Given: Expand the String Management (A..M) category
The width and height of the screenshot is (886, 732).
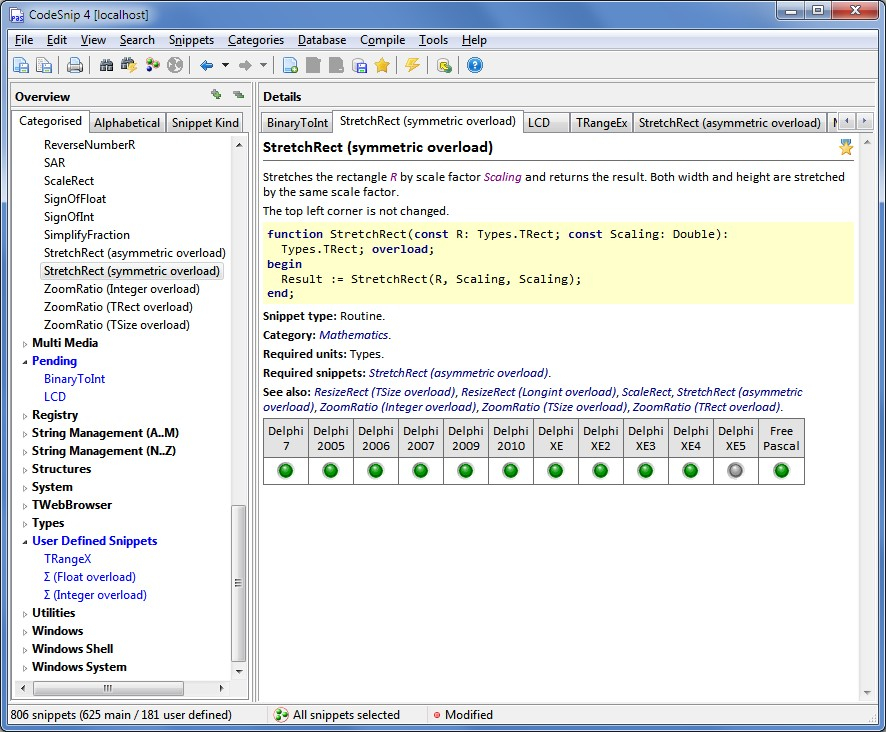Looking at the screenshot, I should (25, 434).
